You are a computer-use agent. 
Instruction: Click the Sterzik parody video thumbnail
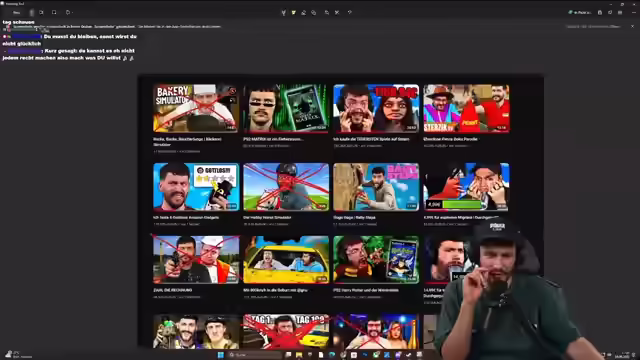coord(466,108)
